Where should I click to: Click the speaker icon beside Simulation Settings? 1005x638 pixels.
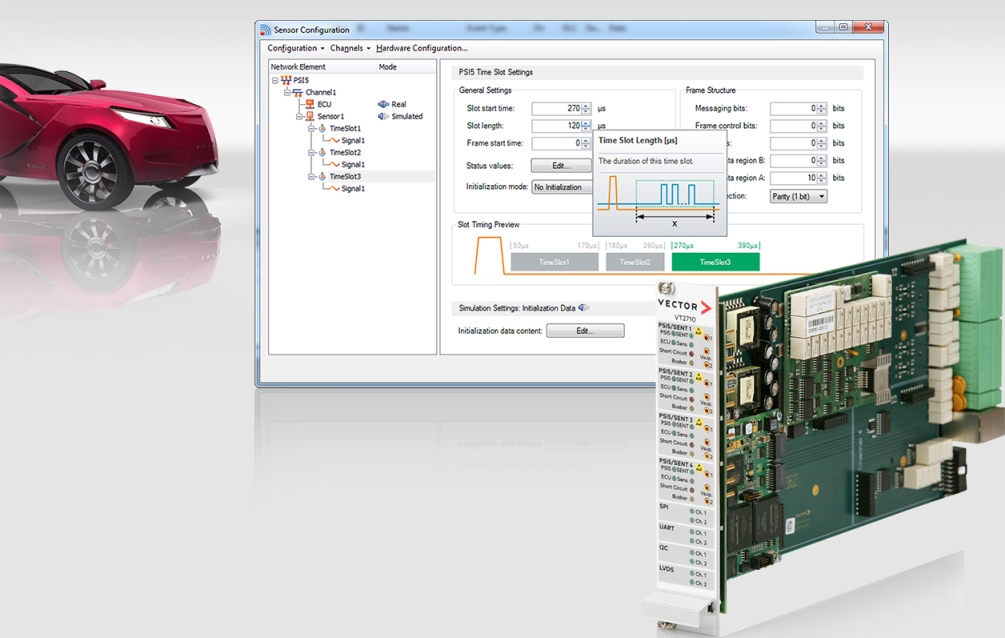pos(583,308)
